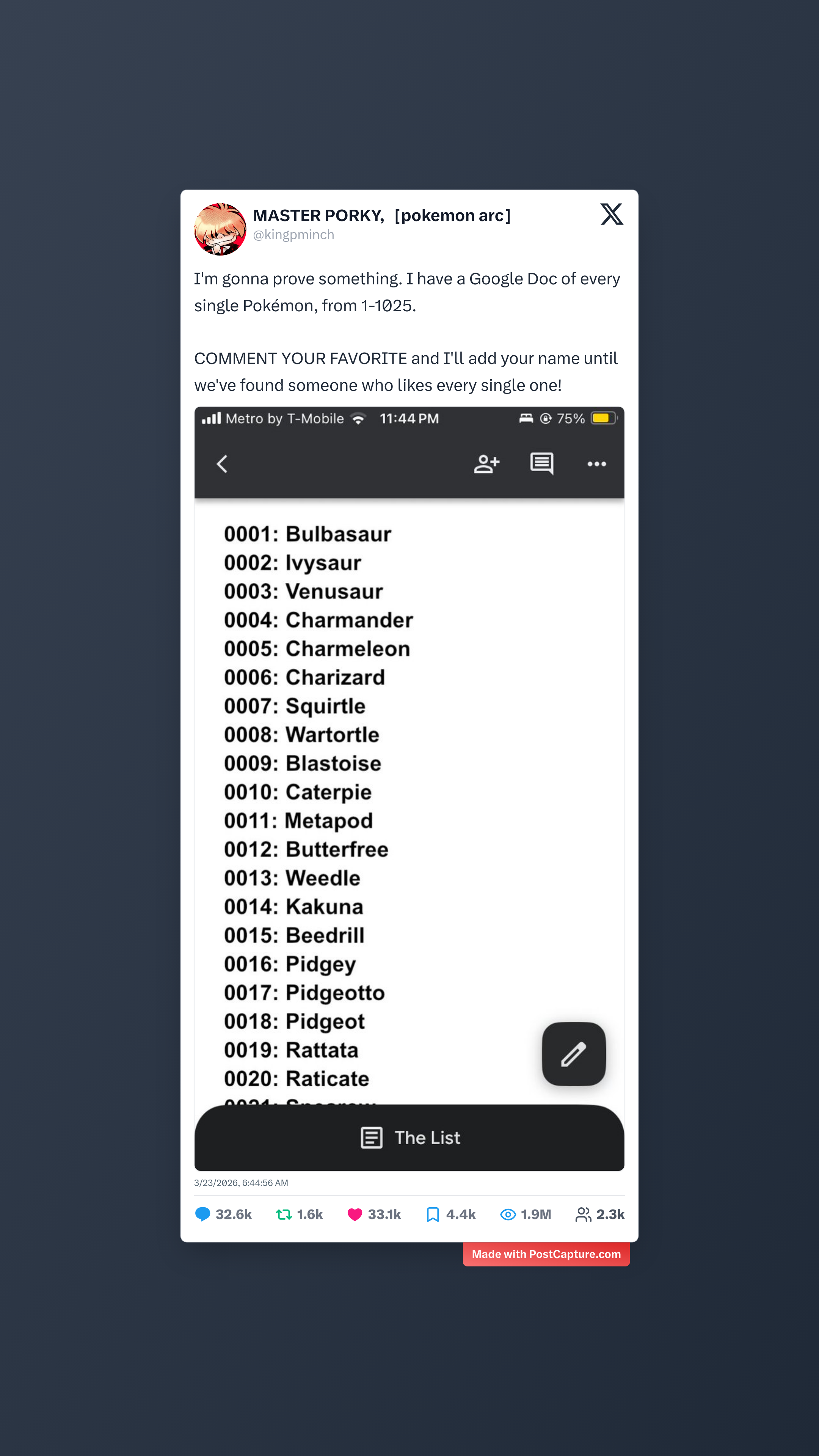
Task: Open the comments icon in the doc toolbar
Action: [541, 463]
